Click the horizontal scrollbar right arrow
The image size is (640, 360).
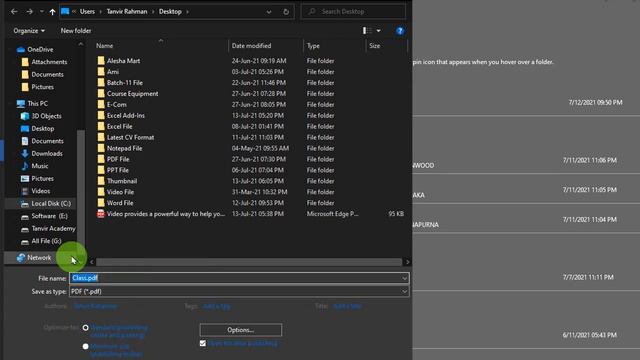(407, 262)
